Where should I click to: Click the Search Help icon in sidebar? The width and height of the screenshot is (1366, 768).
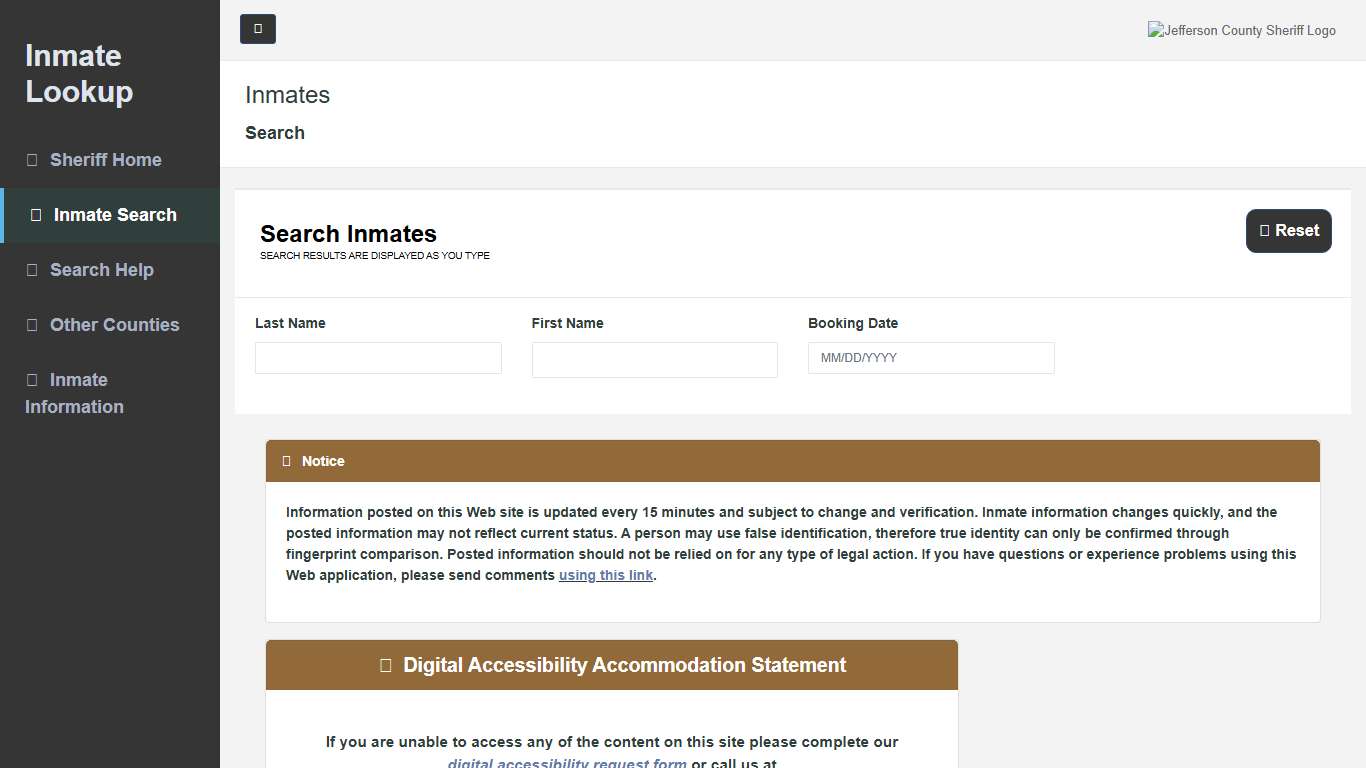[33, 269]
